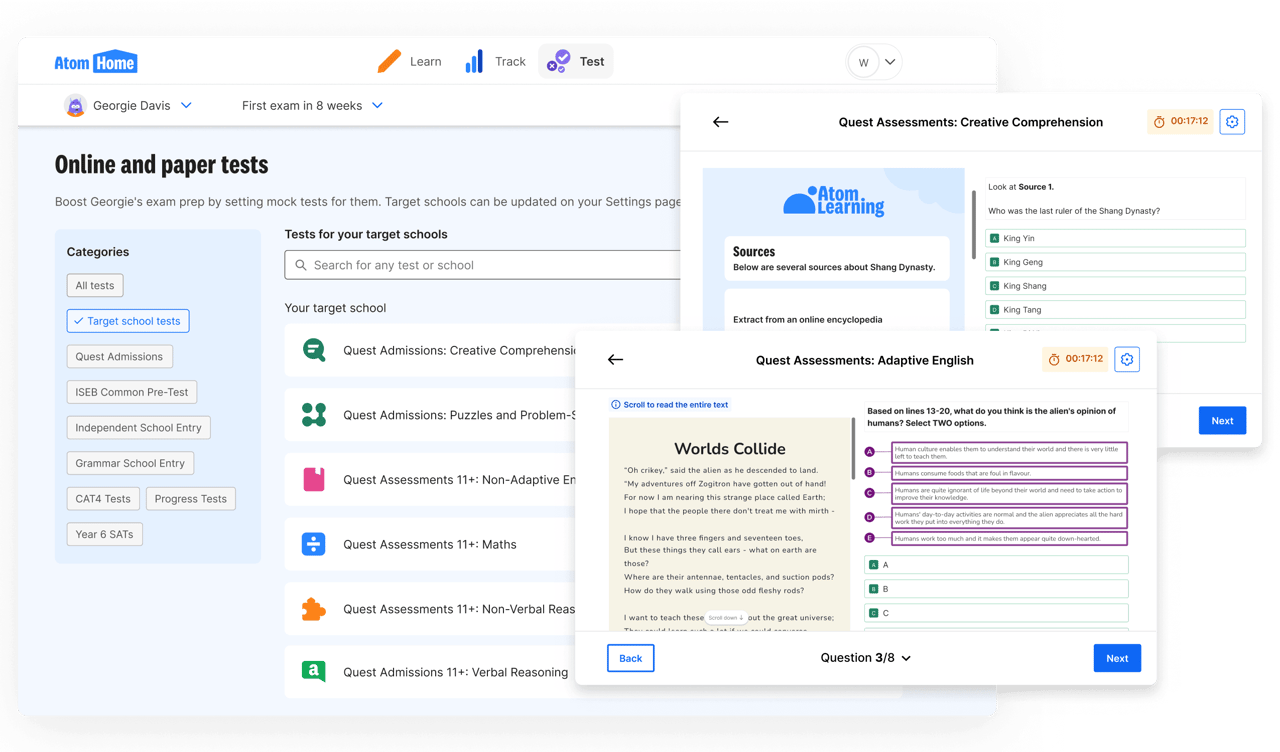The width and height of the screenshot is (1280, 752).
Task: Open the Track tab
Action: point(495,62)
